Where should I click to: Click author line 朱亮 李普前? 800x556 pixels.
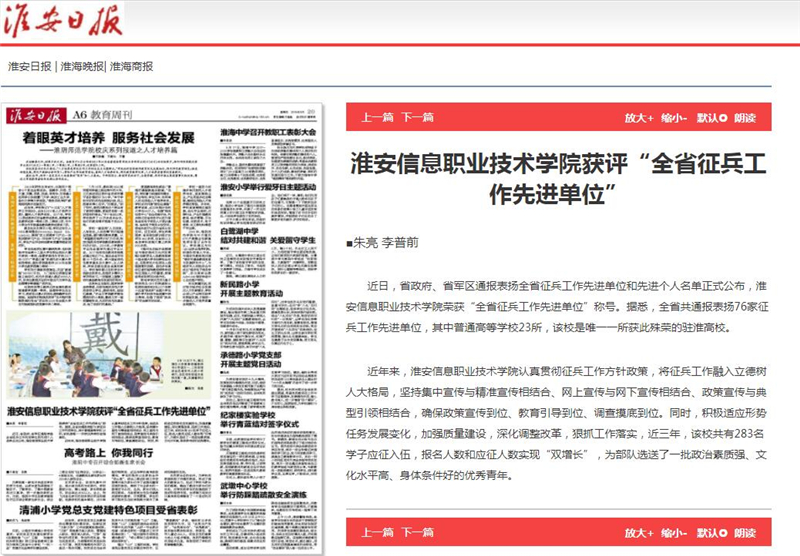click(x=382, y=242)
